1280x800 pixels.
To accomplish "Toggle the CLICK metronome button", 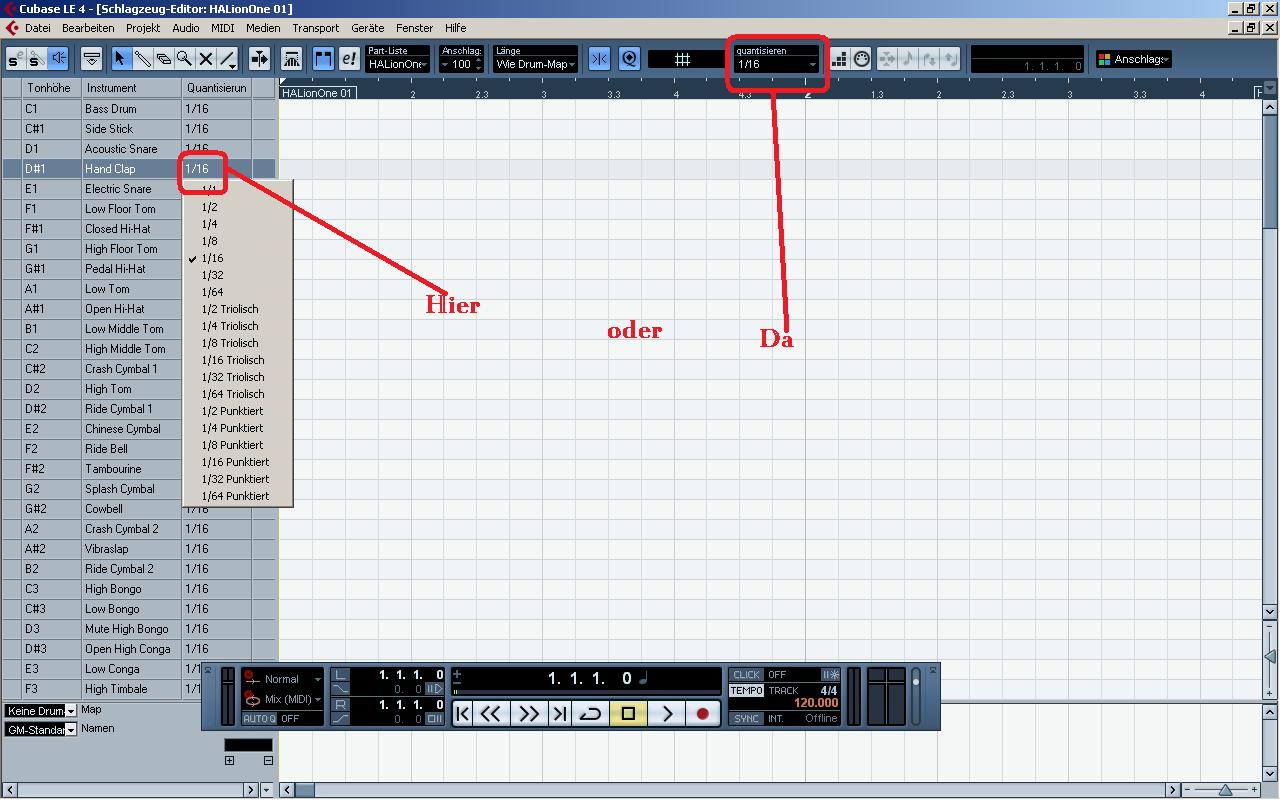I will click(x=746, y=675).
